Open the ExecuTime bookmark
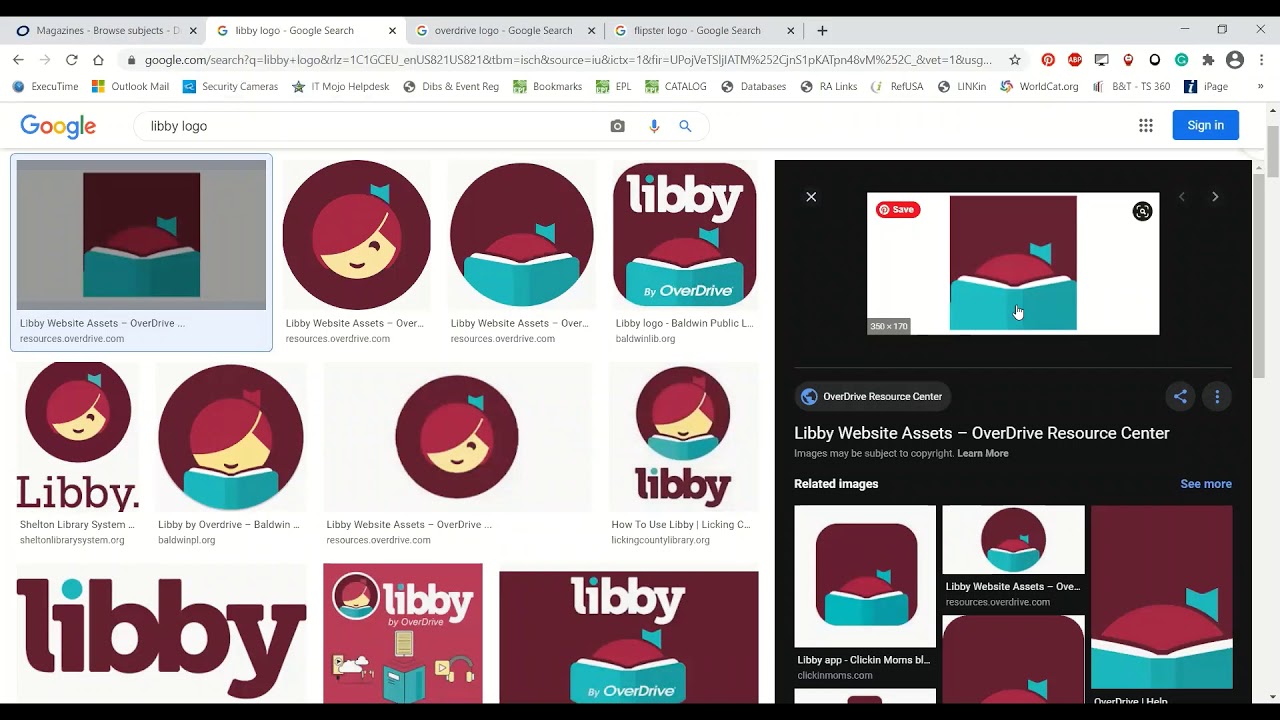The height and width of the screenshot is (720, 1280). click(x=45, y=86)
